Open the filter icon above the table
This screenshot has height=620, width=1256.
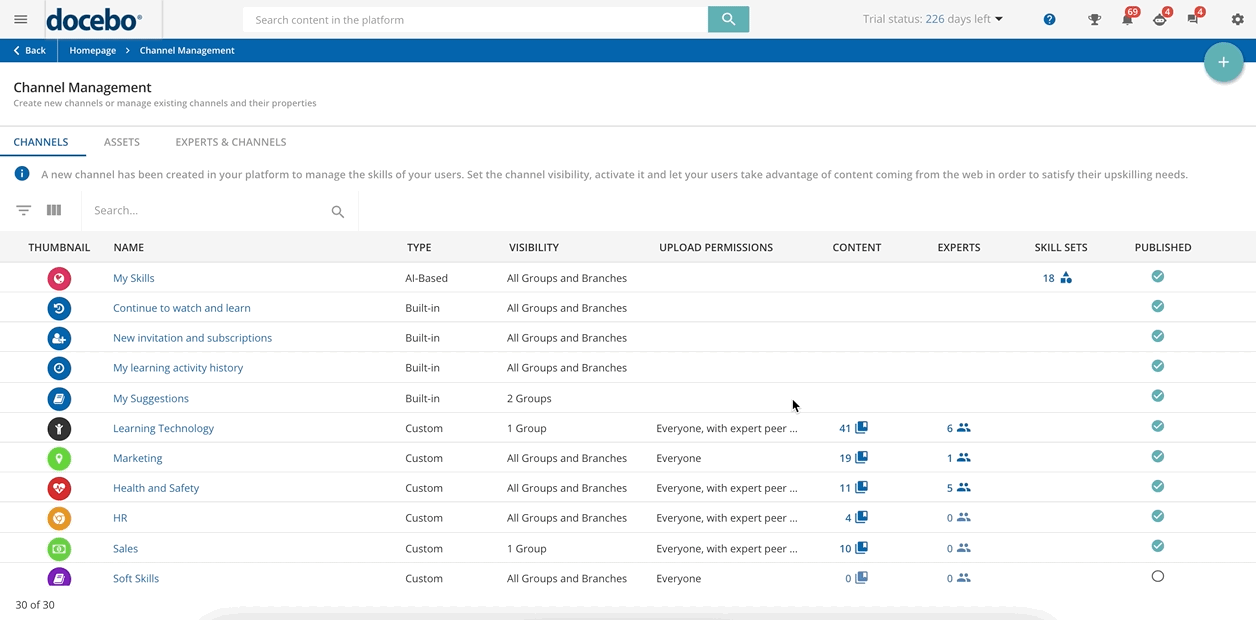(x=23, y=210)
